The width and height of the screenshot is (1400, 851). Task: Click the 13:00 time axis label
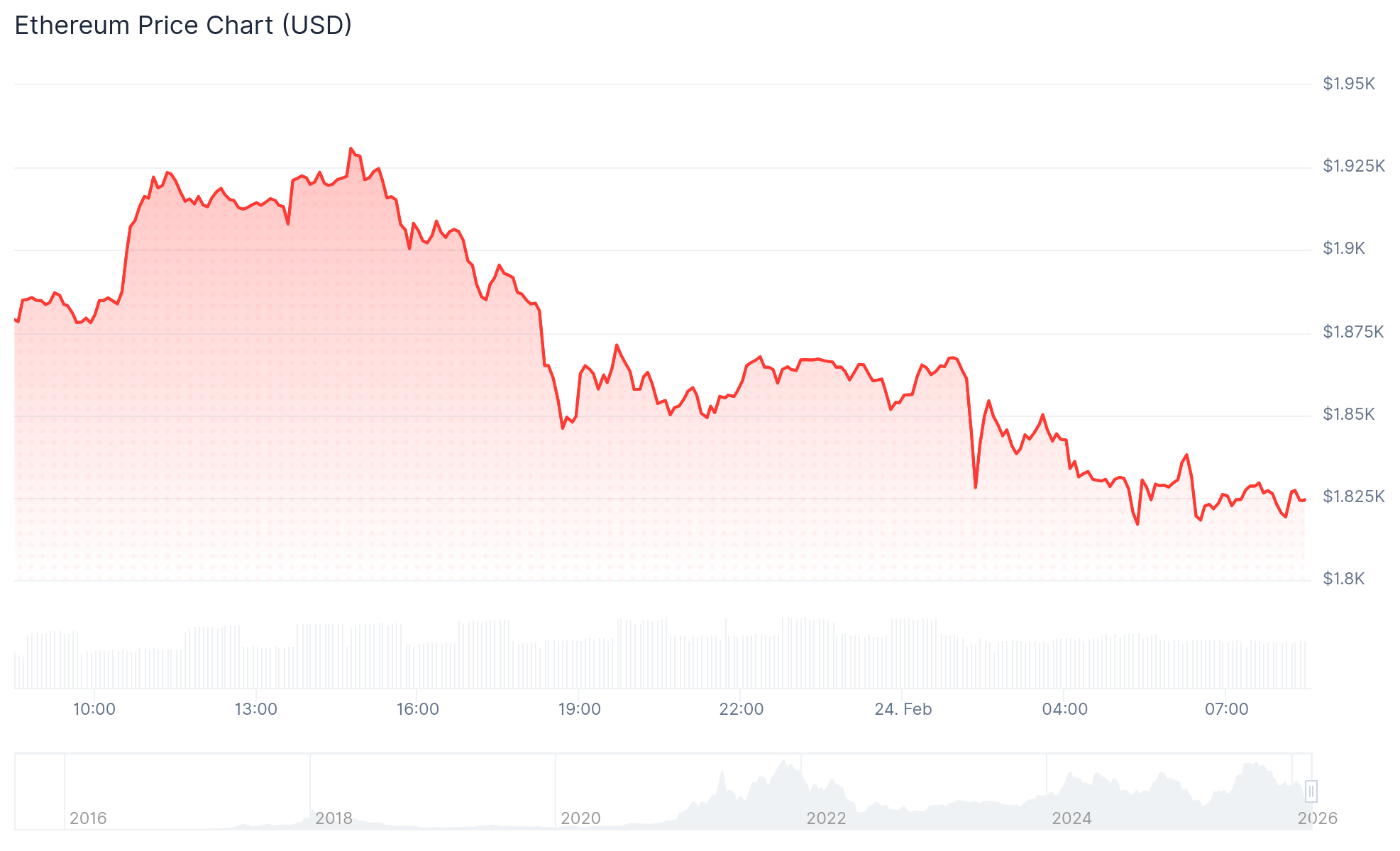(x=255, y=709)
